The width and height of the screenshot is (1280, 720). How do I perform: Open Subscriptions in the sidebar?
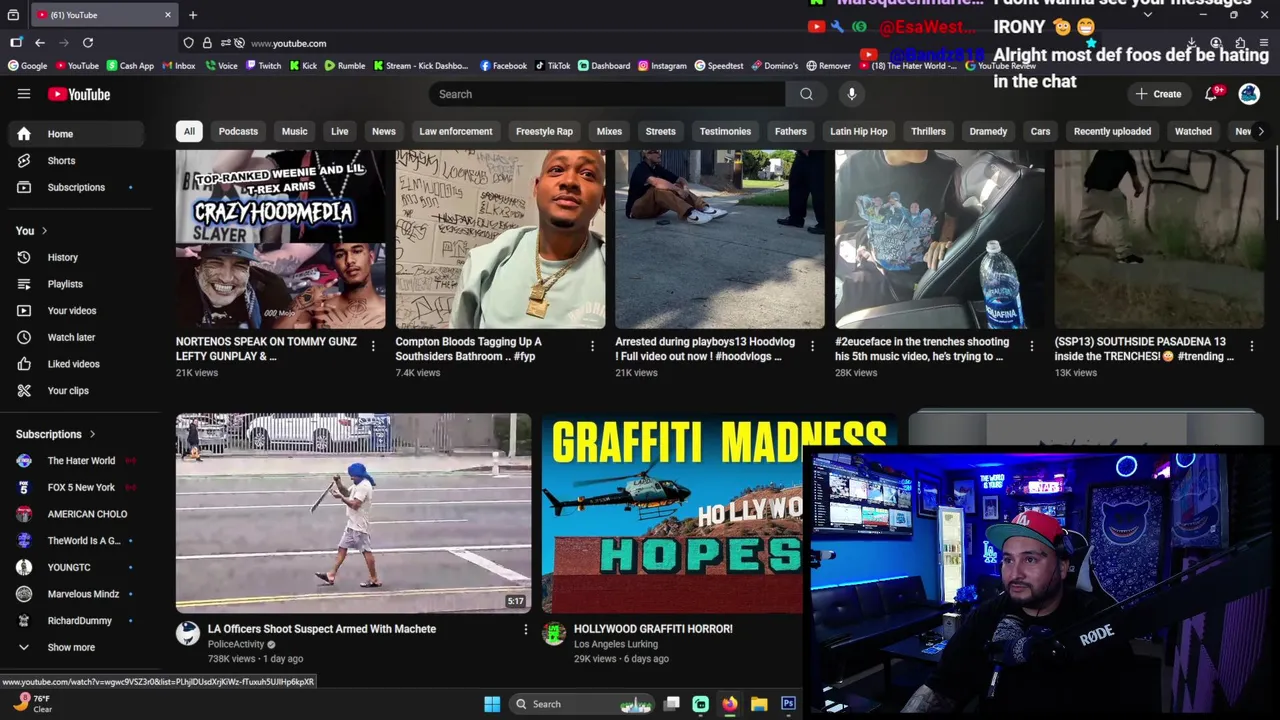tap(78, 187)
